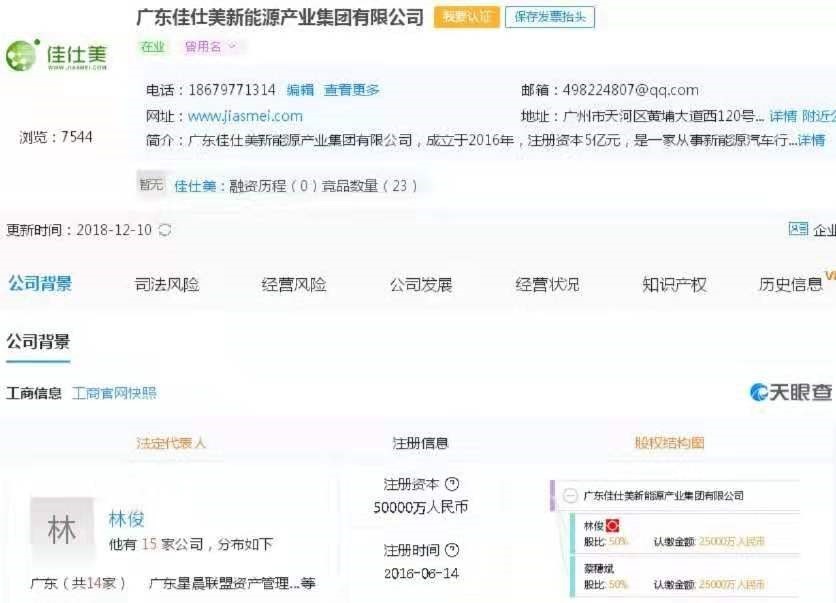Image resolution: width=836 pixels, height=603 pixels.
Task: Open the 工商官网快照 link
Action: 114,393
